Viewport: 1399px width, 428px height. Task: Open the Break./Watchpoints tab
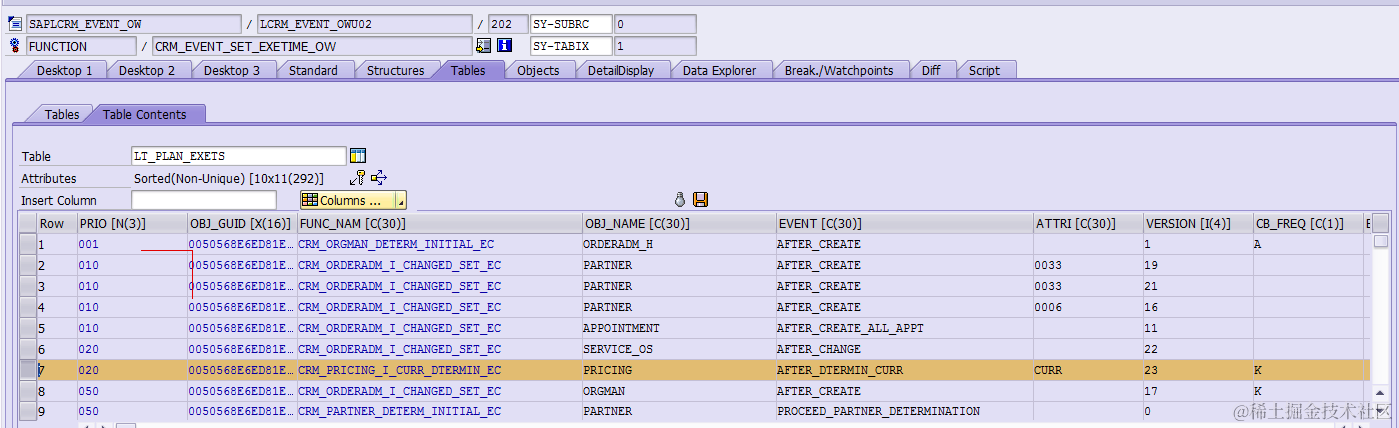point(838,70)
